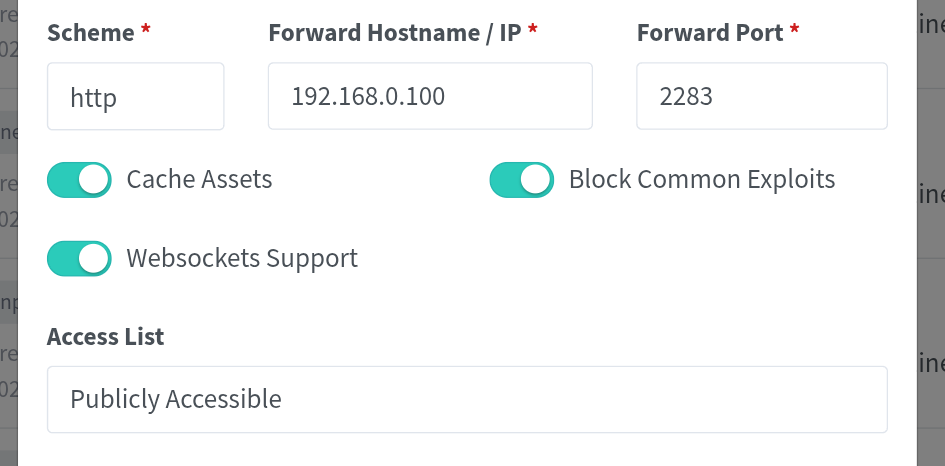Click the red asterisk beside Forward Port
Screen dimensions: 945x466
coord(794,31)
